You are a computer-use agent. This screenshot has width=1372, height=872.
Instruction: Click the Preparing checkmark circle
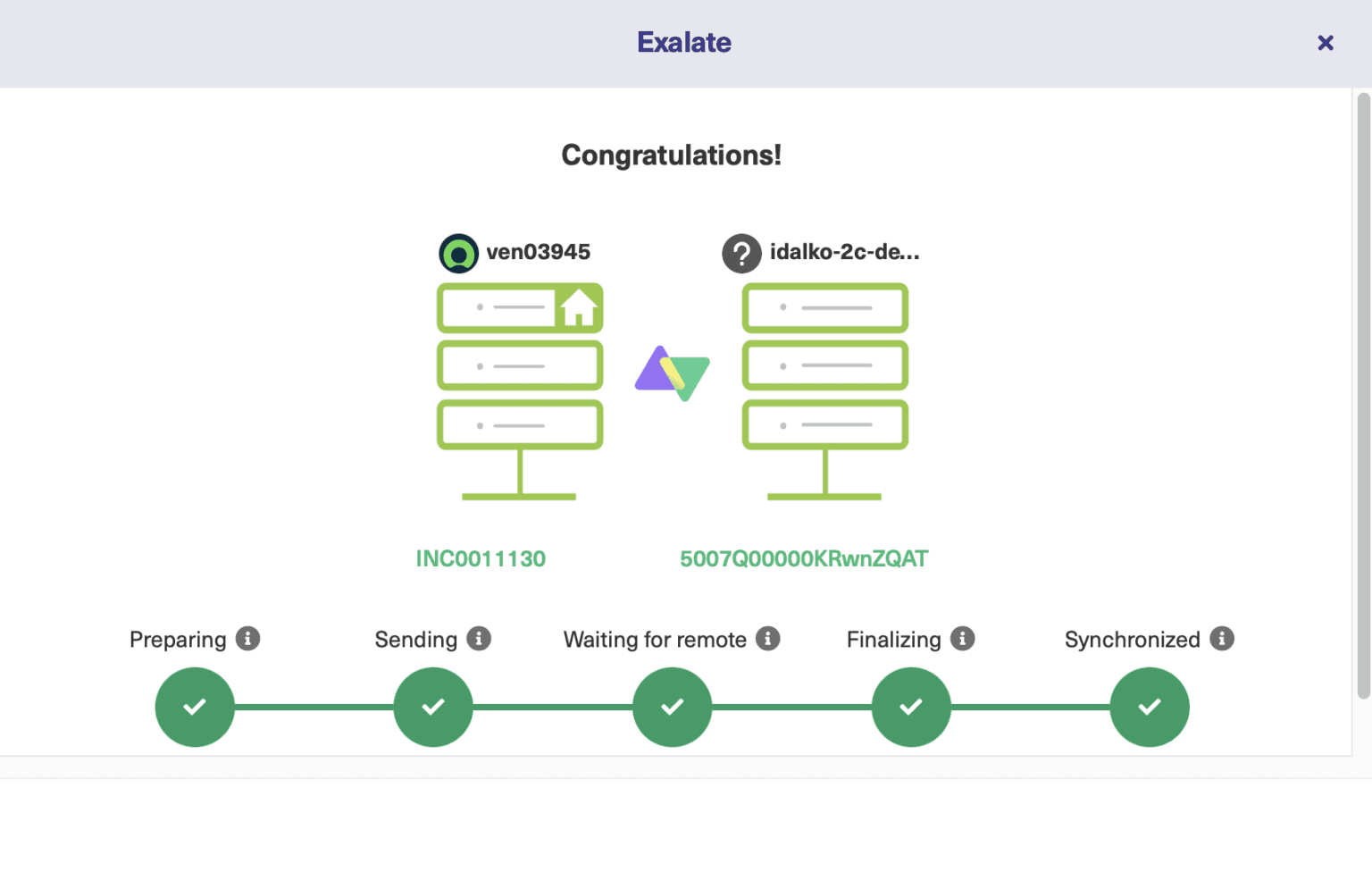(x=195, y=707)
